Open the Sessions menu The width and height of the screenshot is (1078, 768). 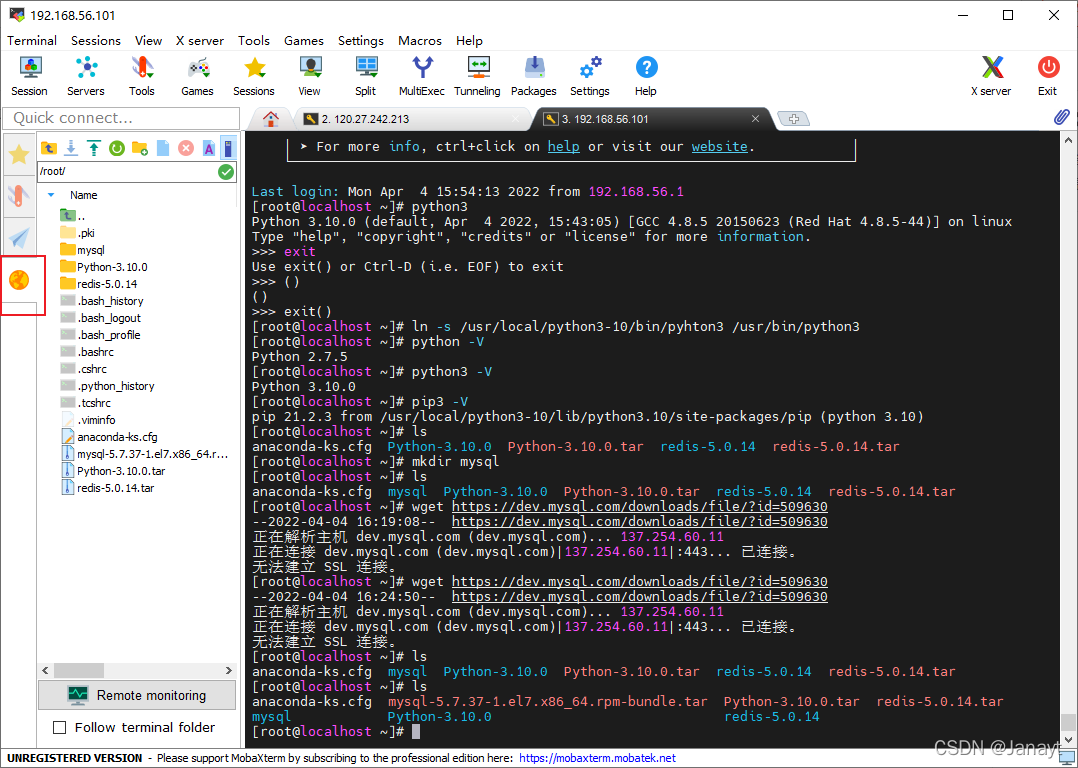point(96,41)
